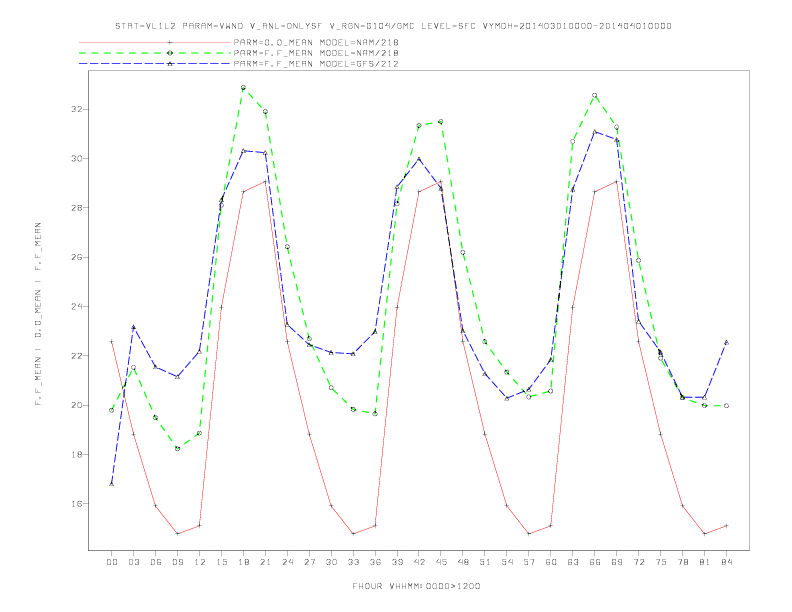Click x-axis forecast hour label 45
This screenshot has height=612, width=792.
441,562
